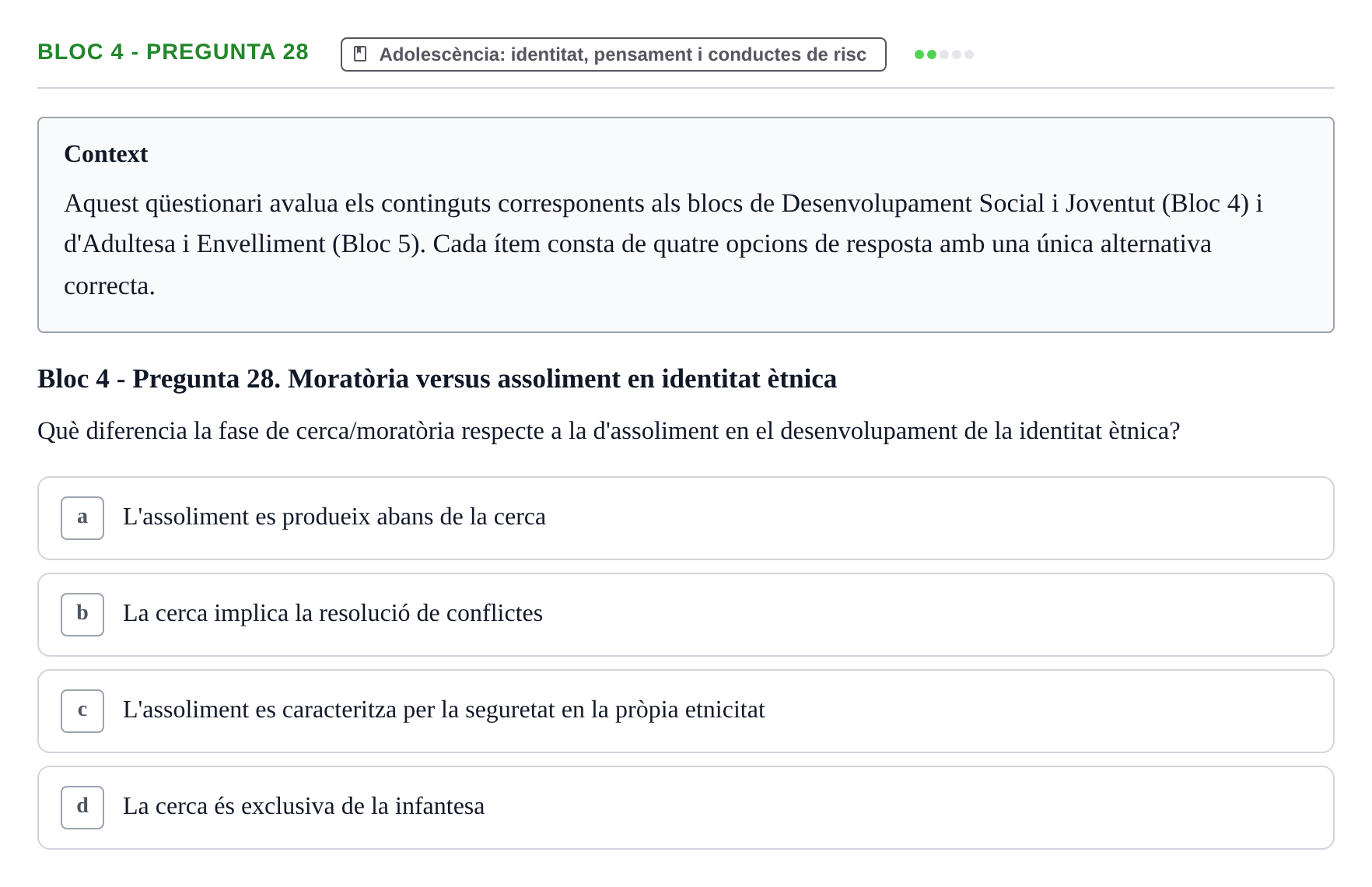Screen dimensions: 1372x887
Task: Select answer letter box d
Action: point(82,808)
